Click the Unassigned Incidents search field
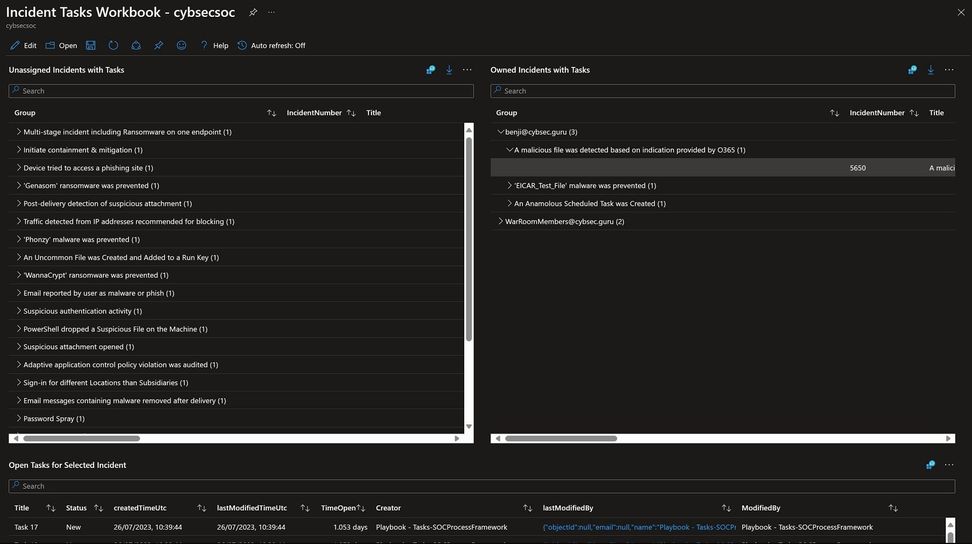Screen dimensions: 972x544 (x=241, y=90)
